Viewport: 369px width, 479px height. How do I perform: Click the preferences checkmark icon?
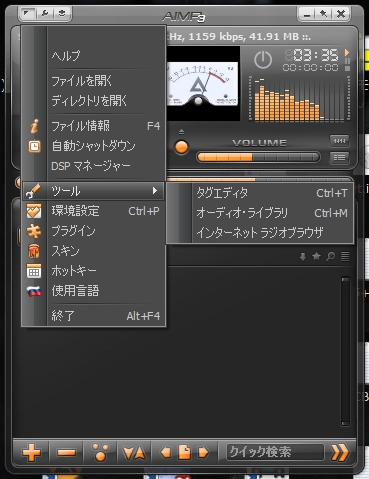coord(34,211)
